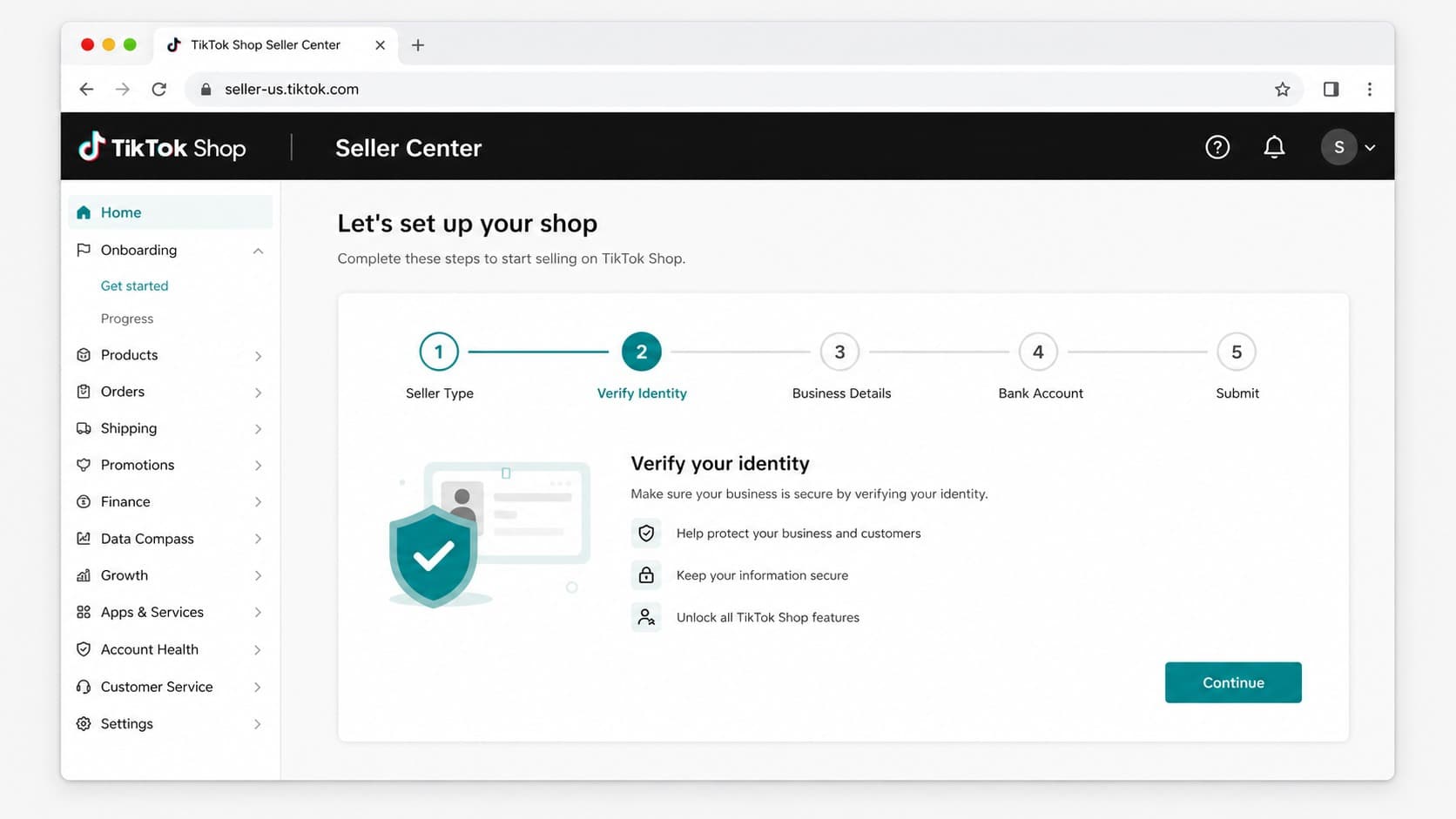Image resolution: width=1456 pixels, height=819 pixels.
Task: Click the Growth bar chart icon
Action: [84, 575]
